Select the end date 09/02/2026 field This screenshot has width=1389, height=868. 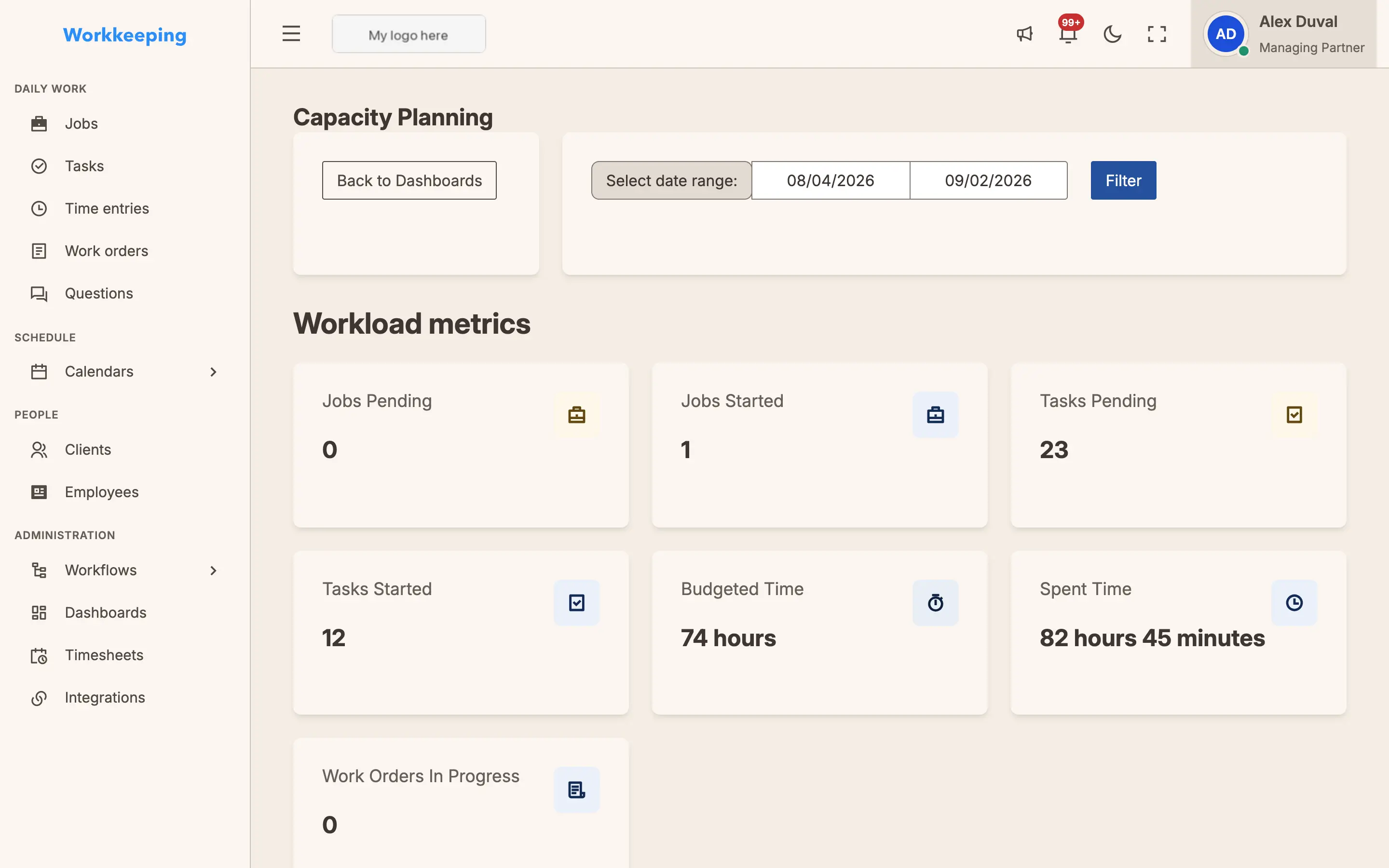988,180
